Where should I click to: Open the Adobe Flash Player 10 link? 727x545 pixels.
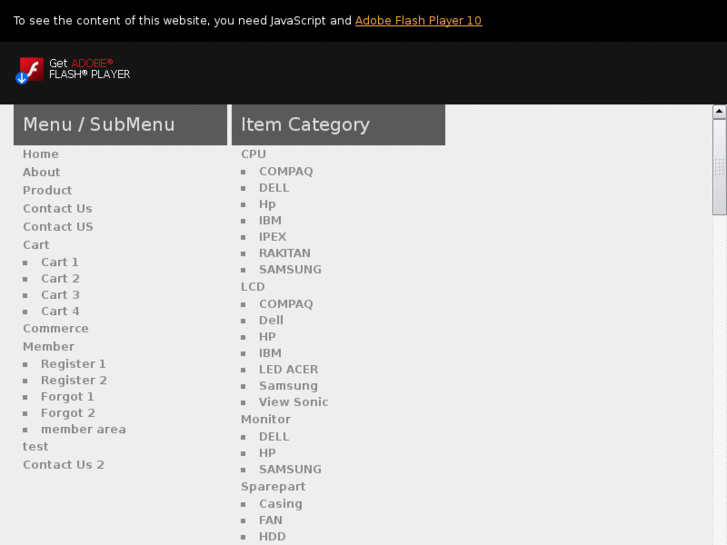coord(418,20)
